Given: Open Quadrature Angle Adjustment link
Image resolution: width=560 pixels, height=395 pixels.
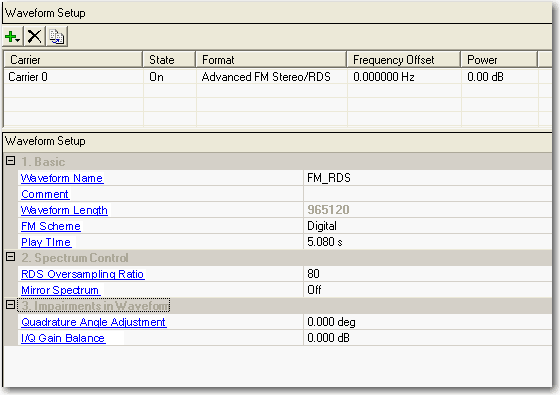Looking at the screenshot, I should (93, 322).
